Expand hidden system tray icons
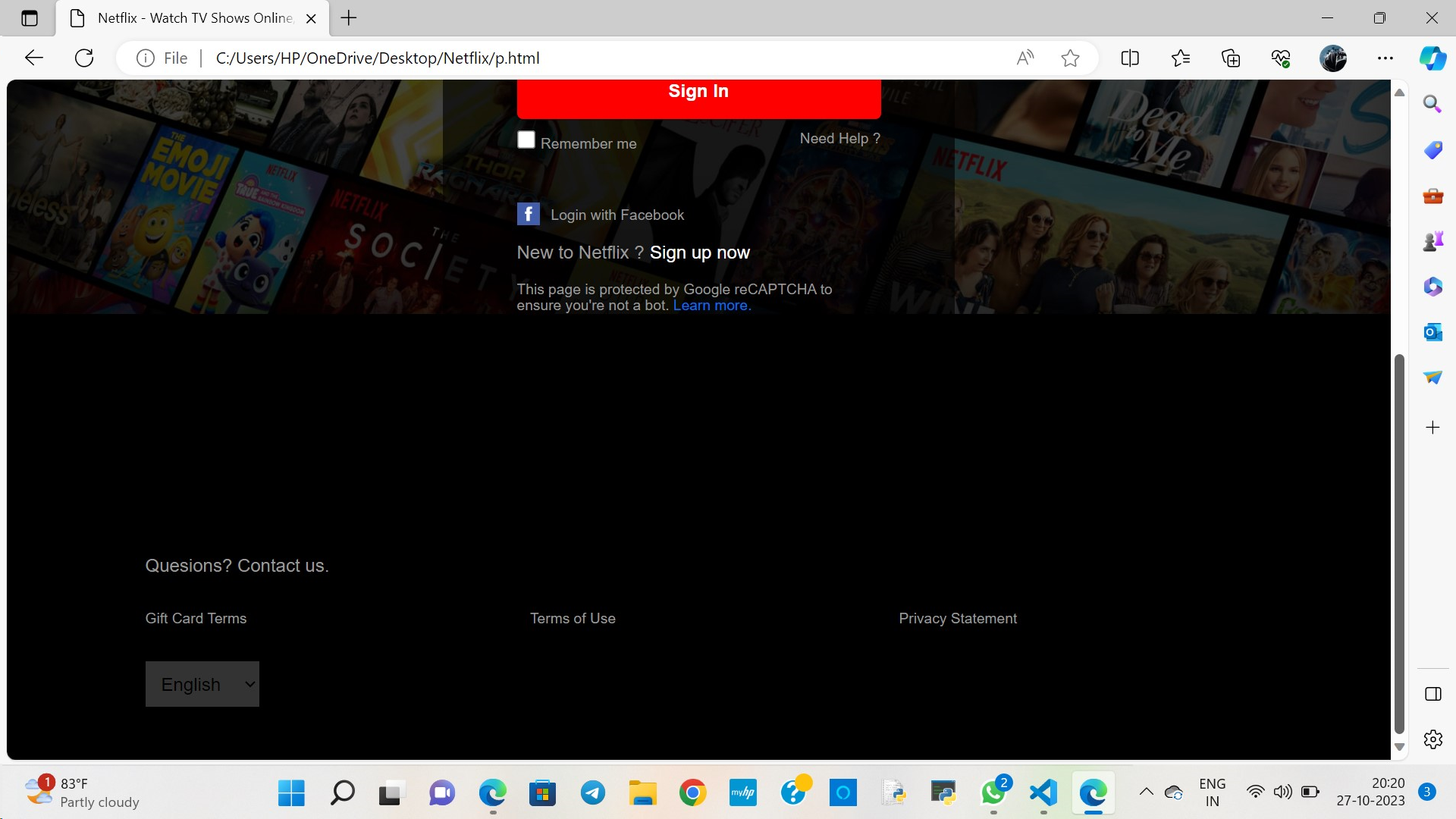The height and width of the screenshot is (819, 1456). 1146,792
